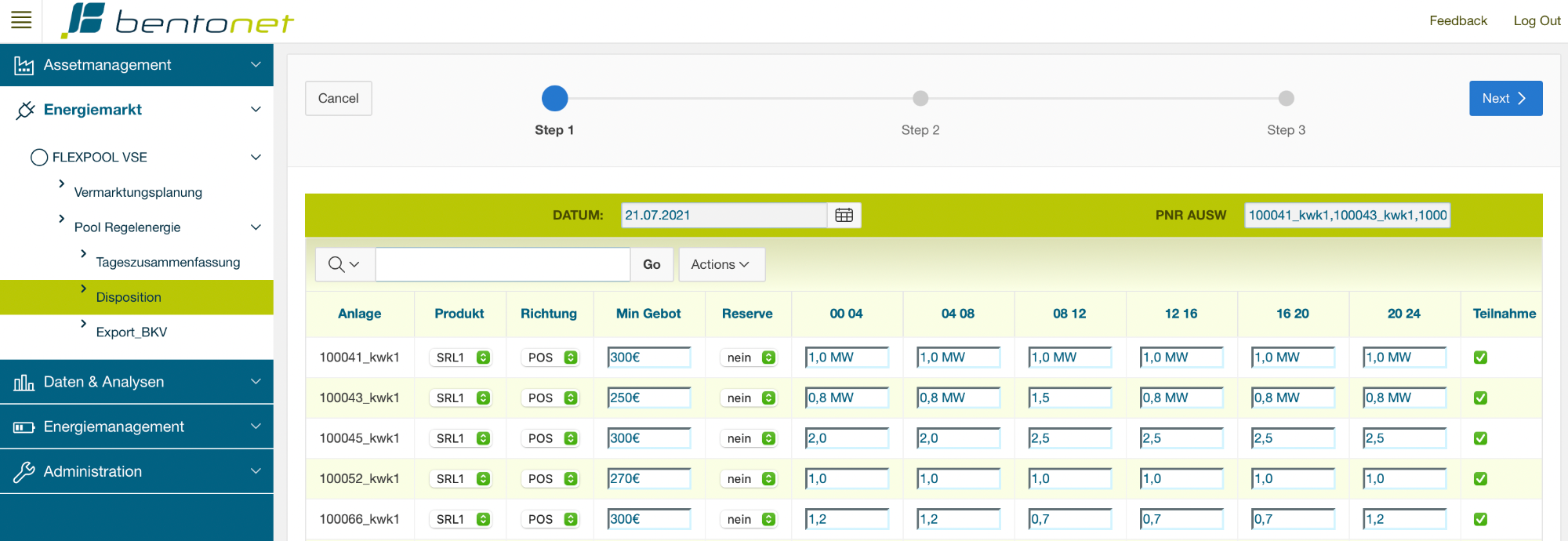Open Tageszusammenfassung in the sidebar

coord(168,262)
